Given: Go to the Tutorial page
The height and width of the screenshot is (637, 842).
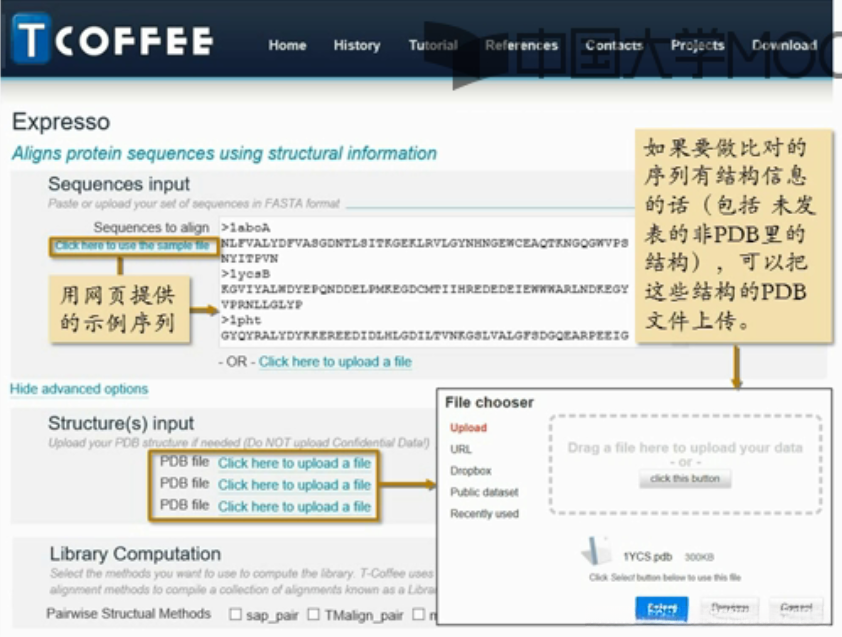Looking at the screenshot, I should click(x=433, y=45).
